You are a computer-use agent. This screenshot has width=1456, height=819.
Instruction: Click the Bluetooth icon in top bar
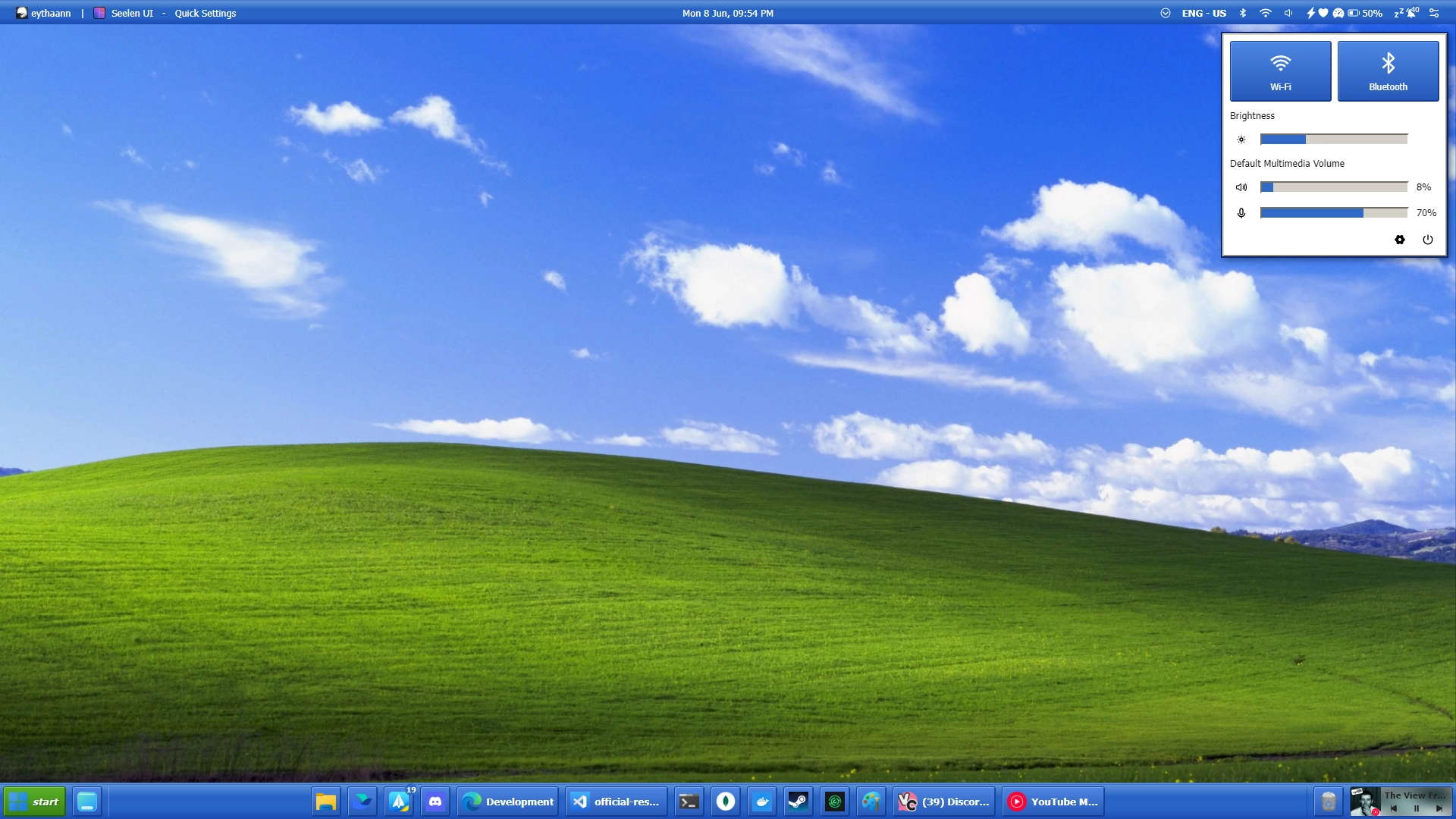tap(1243, 13)
